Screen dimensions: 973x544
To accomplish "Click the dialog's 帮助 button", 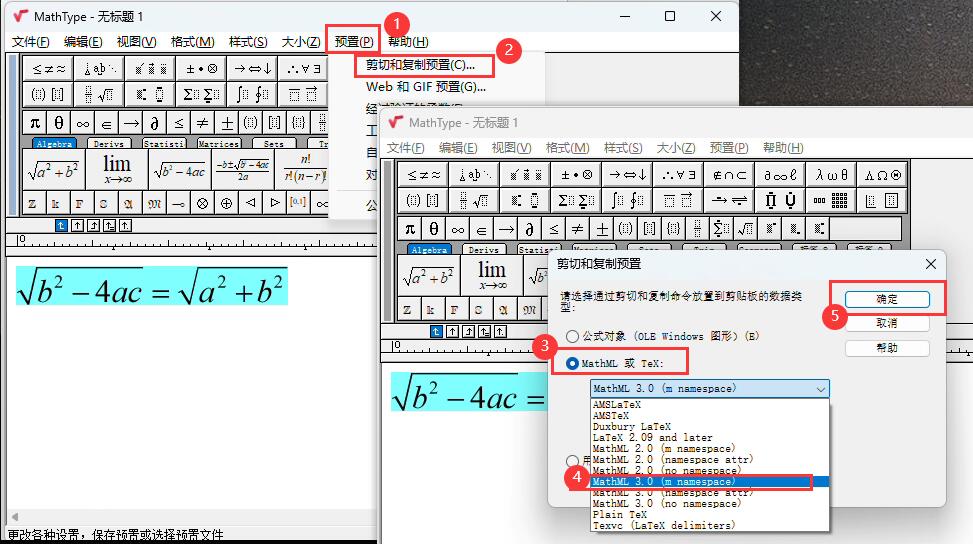I will 887,348.
